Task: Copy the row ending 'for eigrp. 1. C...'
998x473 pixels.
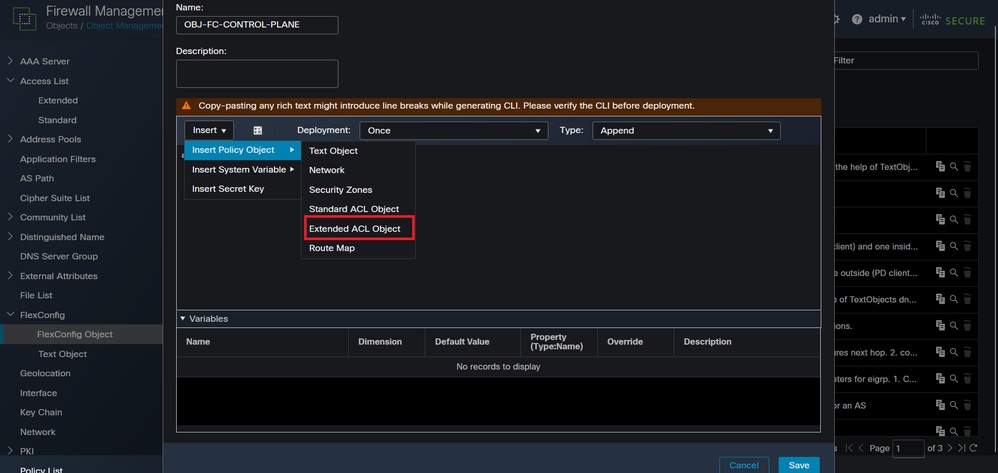Action: [x=940, y=379]
